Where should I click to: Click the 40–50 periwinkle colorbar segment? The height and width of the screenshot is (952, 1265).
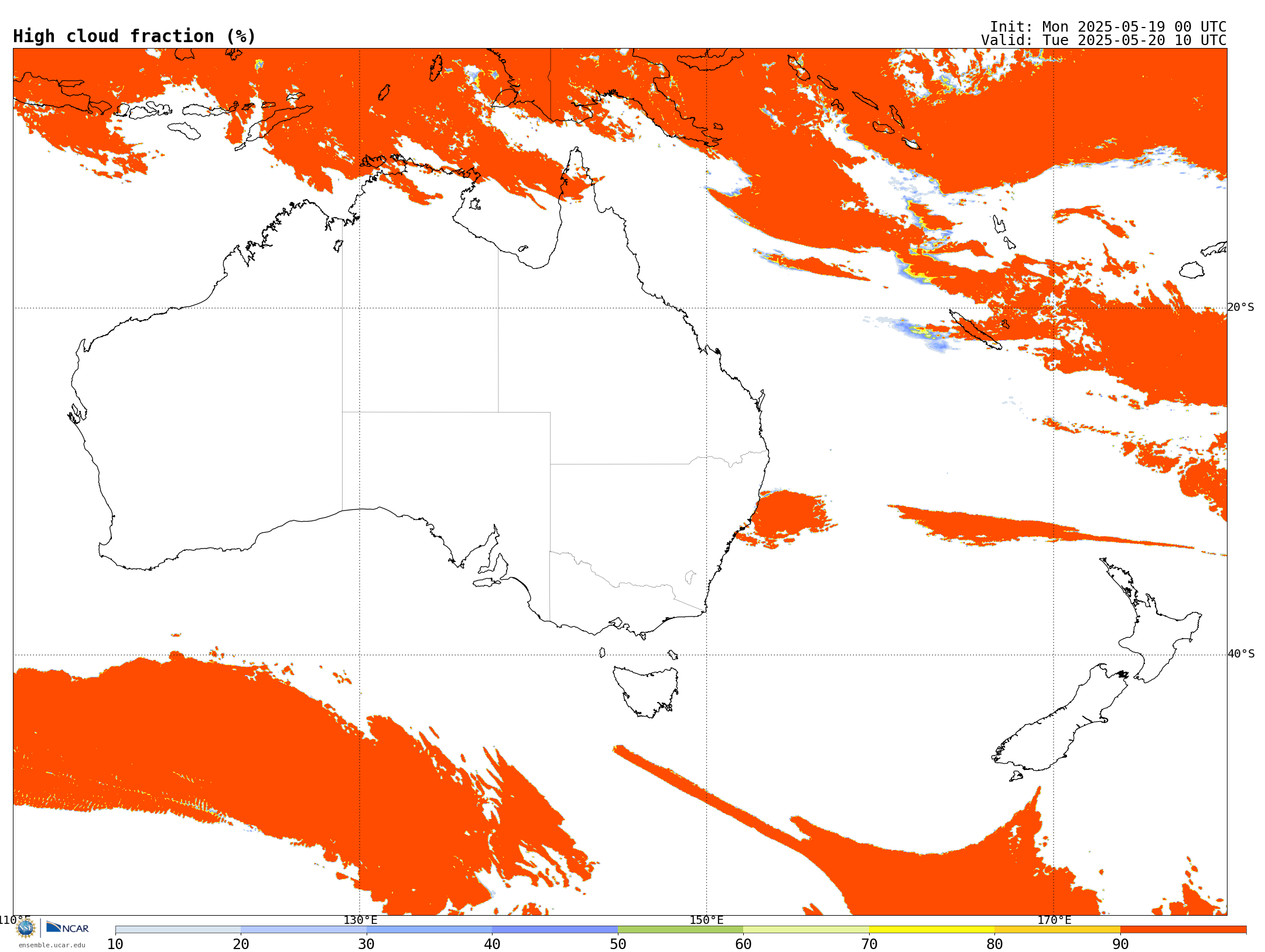click(x=555, y=930)
